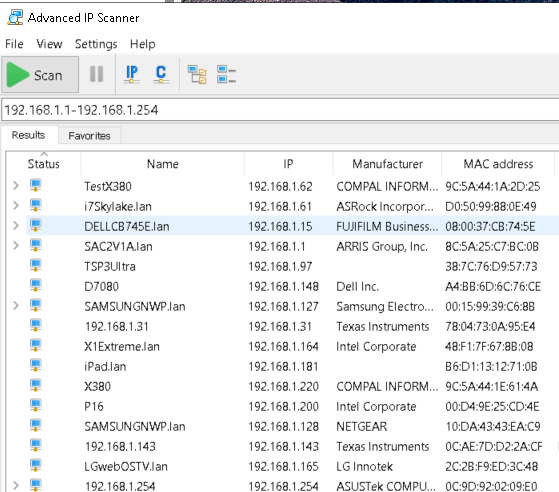
Task: Click the computer icon for LGwebOSTV.lan
Action: (x=36, y=465)
